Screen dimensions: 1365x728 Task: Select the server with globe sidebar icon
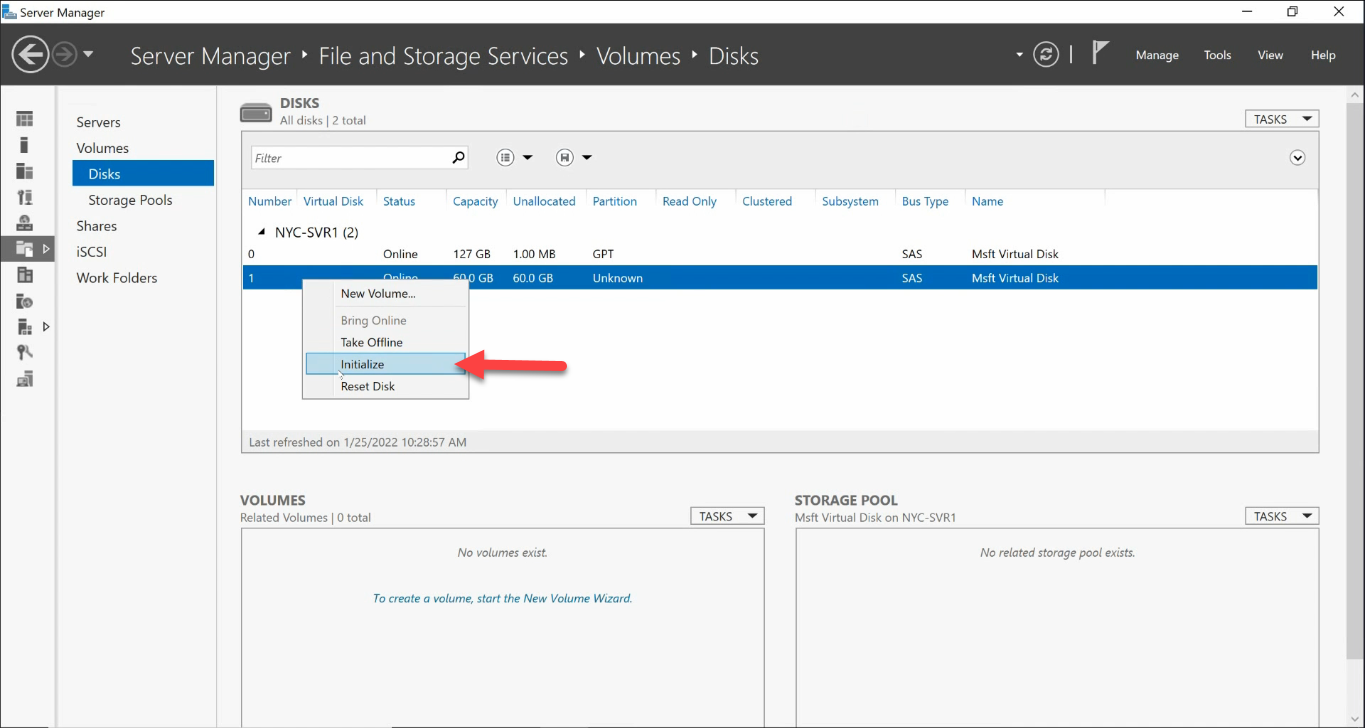point(25,301)
